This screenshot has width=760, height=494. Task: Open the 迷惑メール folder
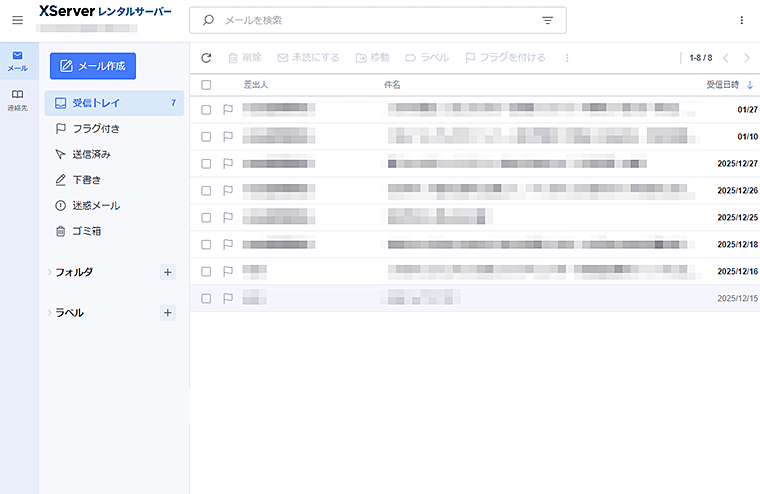[114, 206]
